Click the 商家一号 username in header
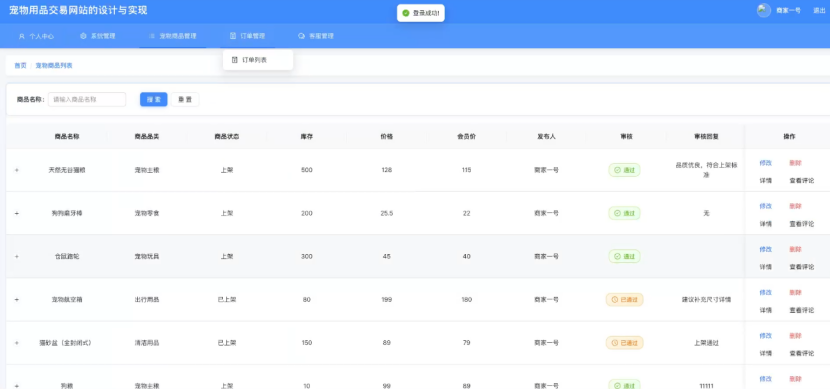The height and width of the screenshot is (389, 830). click(x=788, y=11)
